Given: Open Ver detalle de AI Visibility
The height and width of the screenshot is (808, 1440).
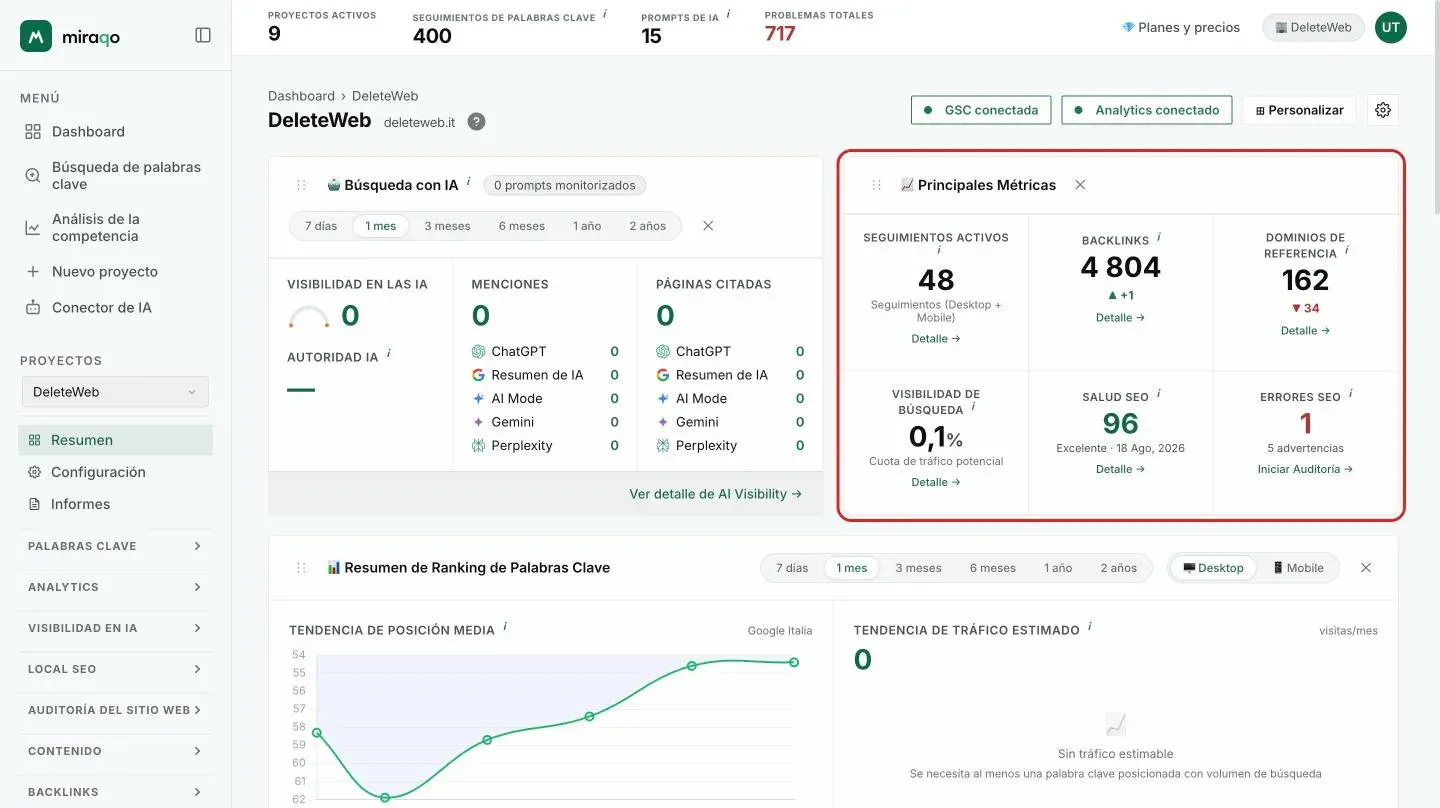Looking at the screenshot, I should tap(715, 494).
